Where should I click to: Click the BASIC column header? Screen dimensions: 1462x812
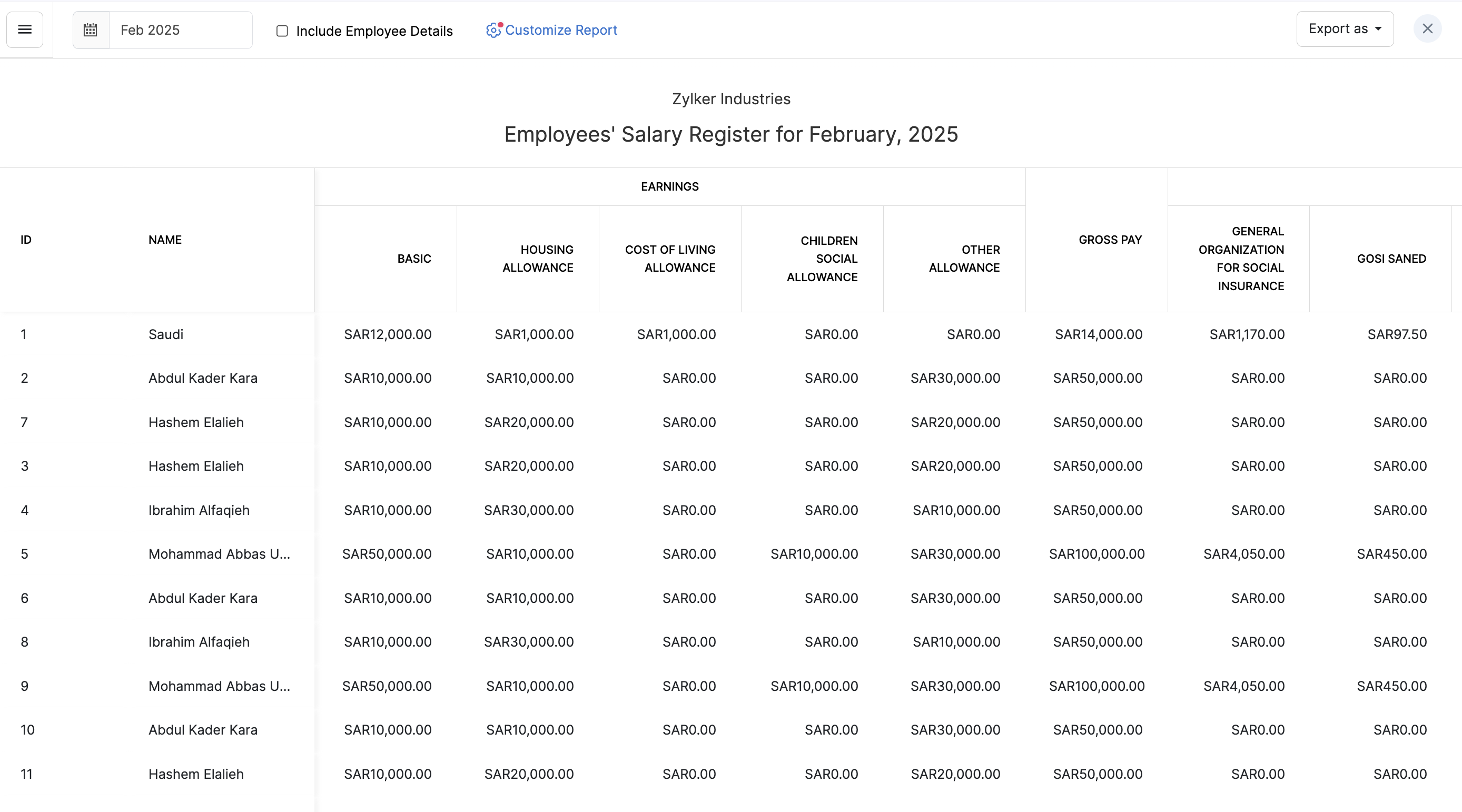[414, 259]
